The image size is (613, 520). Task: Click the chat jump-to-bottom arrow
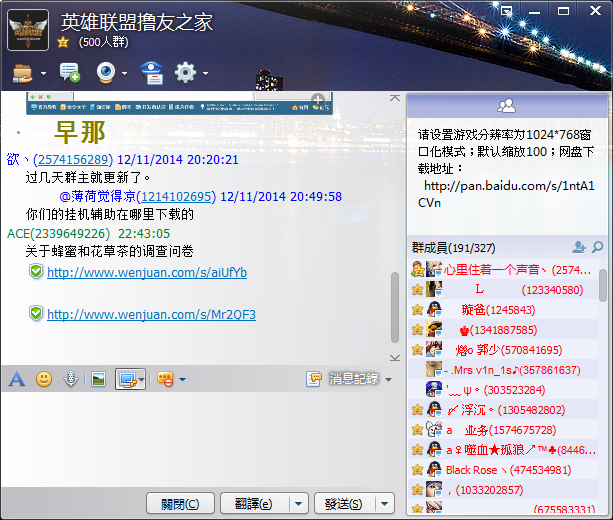tap(395, 358)
